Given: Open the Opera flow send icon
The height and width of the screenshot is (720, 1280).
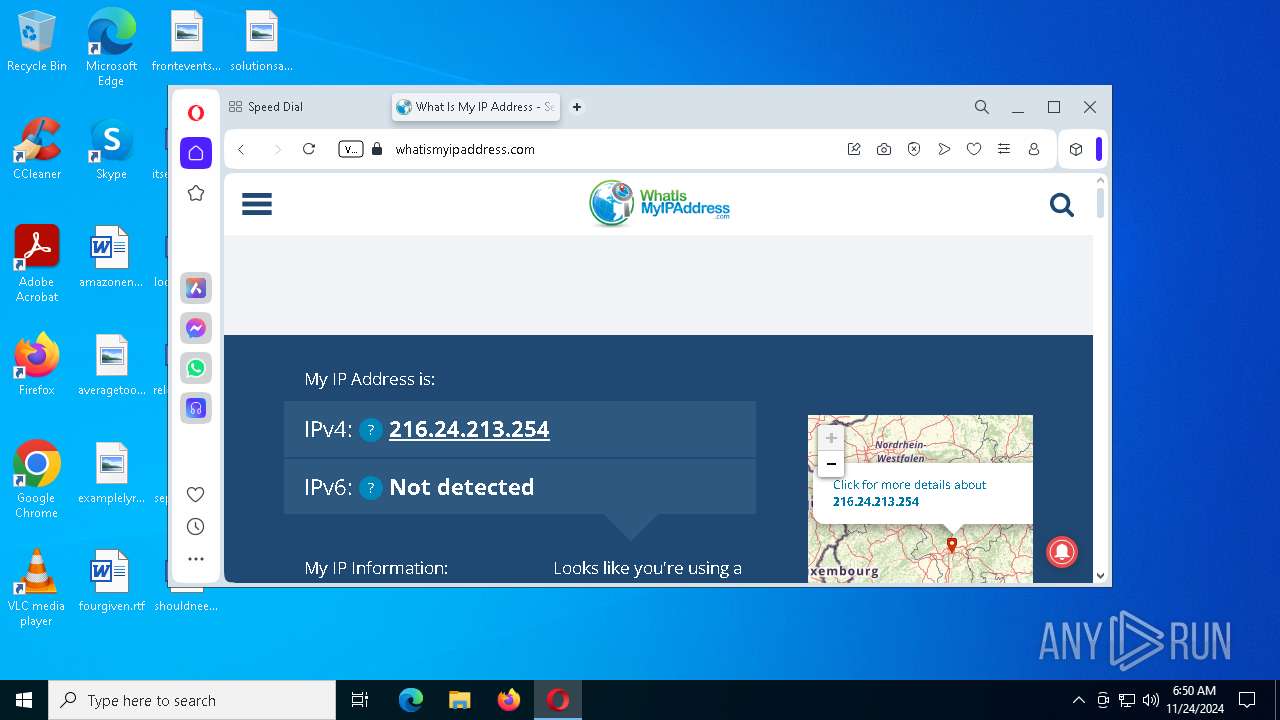Looking at the screenshot, I should click(x=944, y=149).
